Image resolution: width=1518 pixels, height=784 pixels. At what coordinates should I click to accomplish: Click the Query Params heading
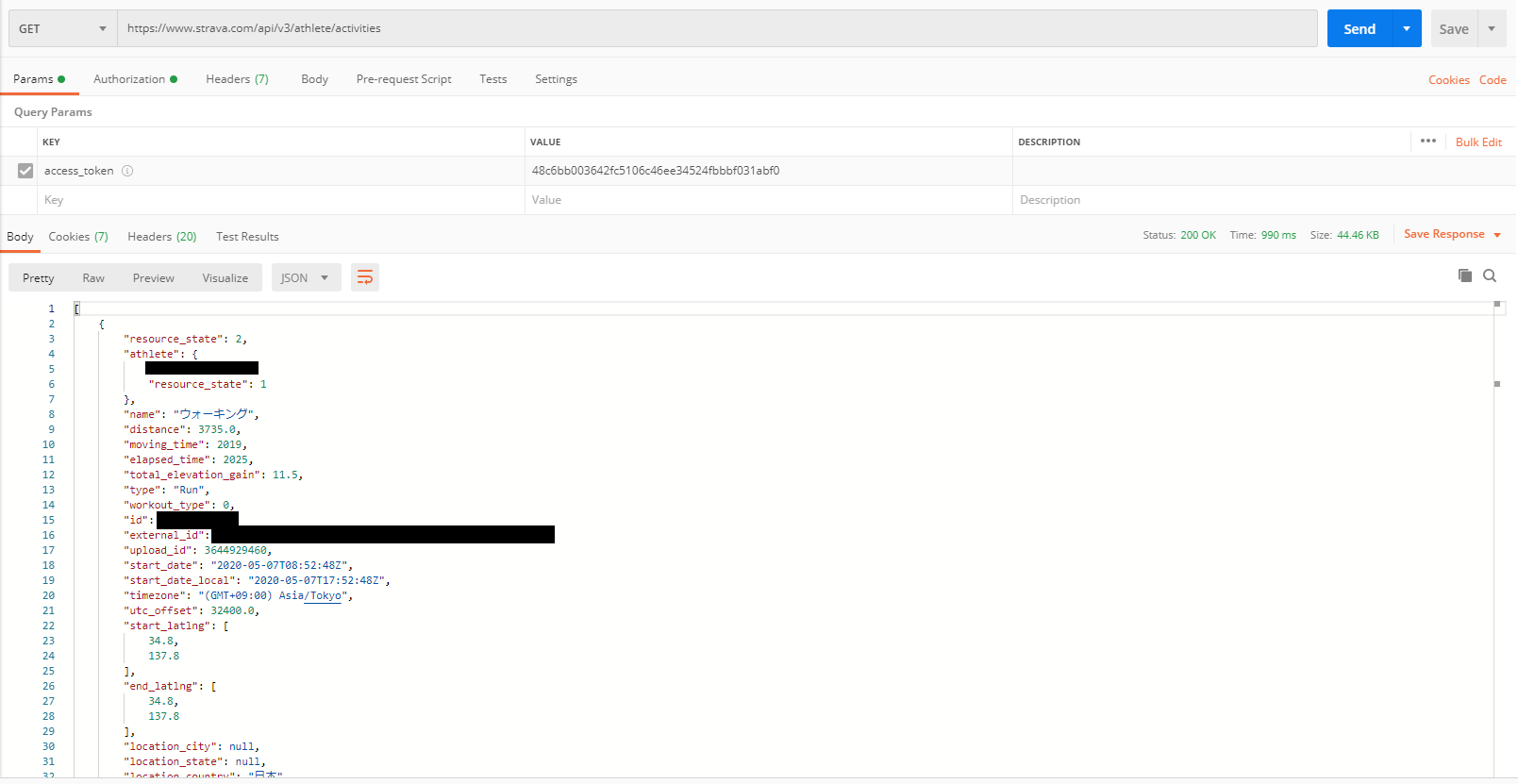coord(53,112)
